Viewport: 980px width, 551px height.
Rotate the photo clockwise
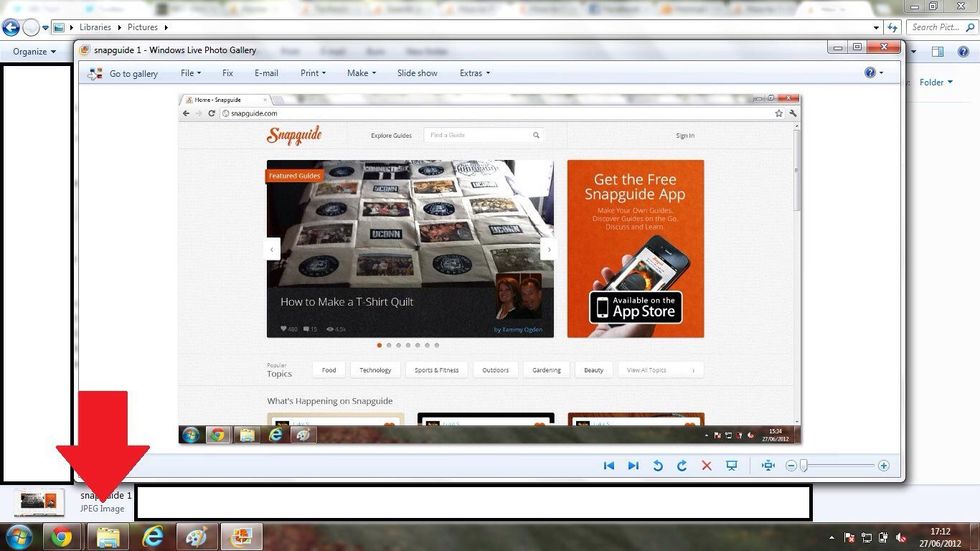(682, 466)
